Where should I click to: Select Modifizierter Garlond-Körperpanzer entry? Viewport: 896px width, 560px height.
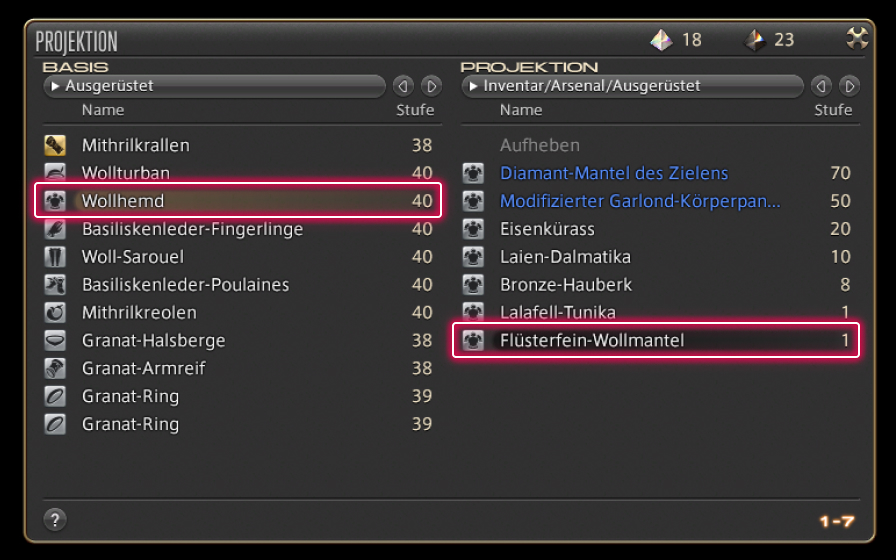click(640, 201)
